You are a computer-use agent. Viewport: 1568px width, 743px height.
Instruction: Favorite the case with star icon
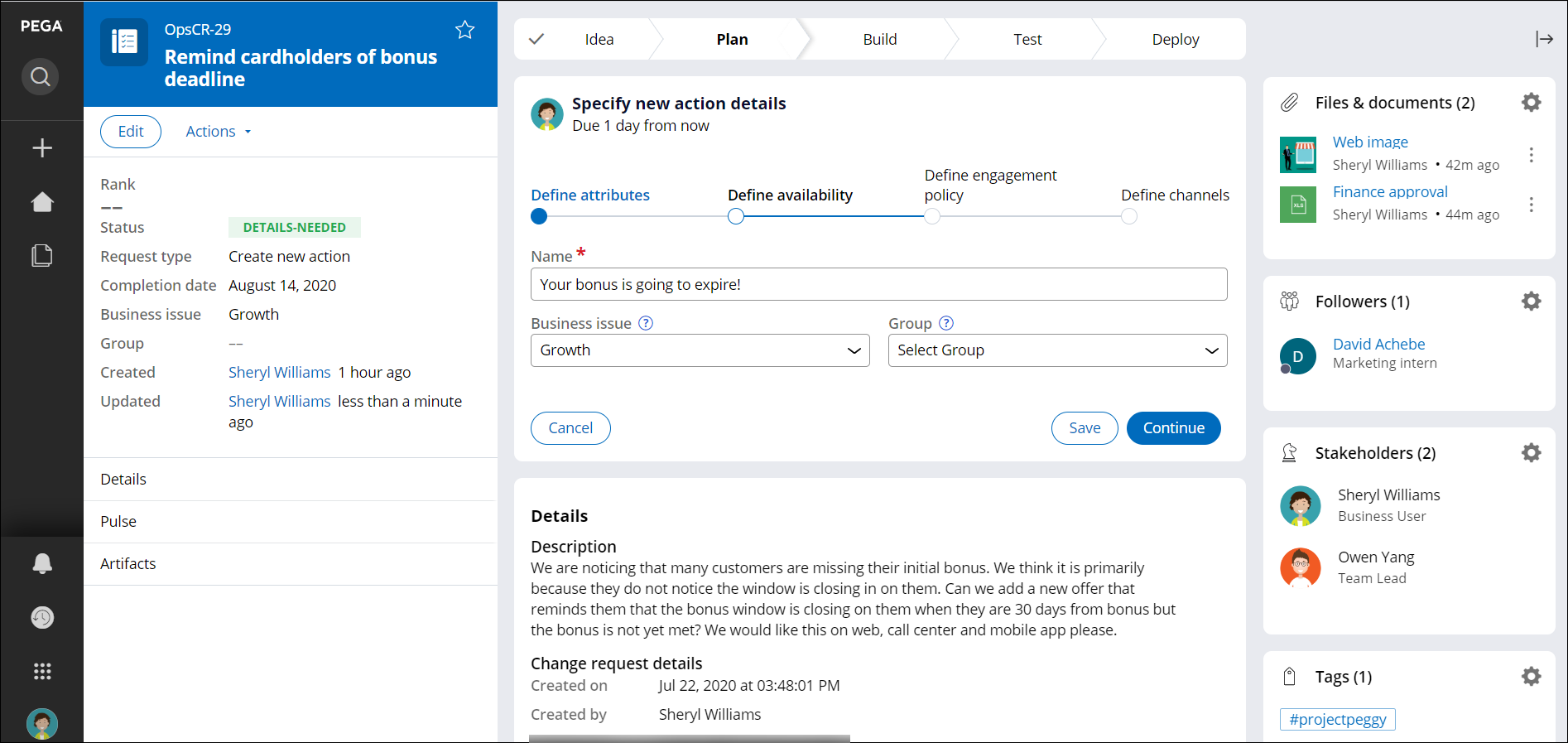[x=464, y=31]
